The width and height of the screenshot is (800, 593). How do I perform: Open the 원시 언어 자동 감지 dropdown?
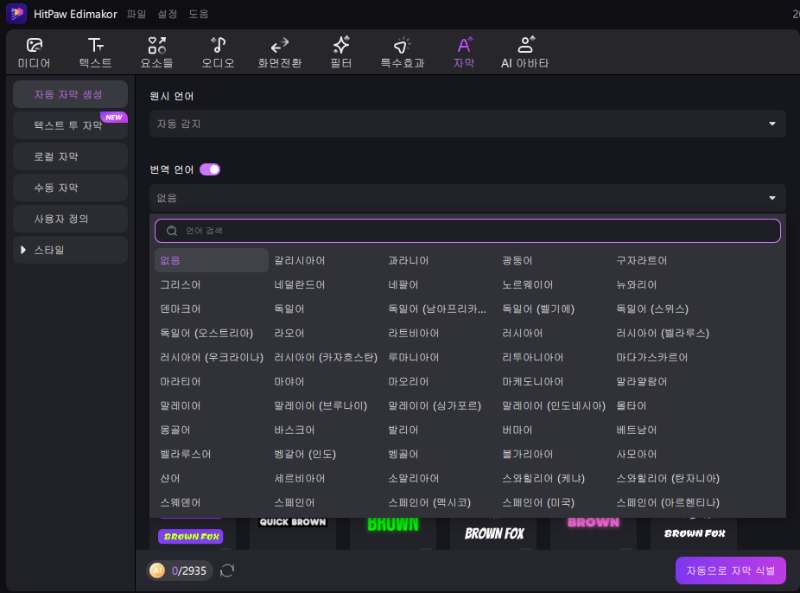pos(467,124)
